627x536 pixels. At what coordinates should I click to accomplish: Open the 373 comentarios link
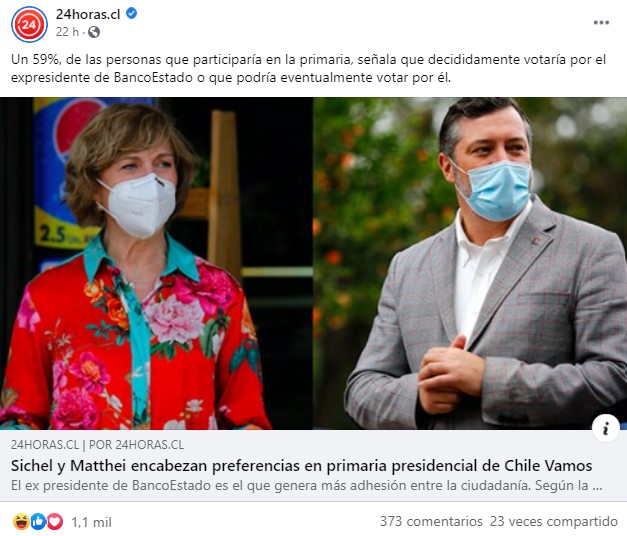pos(431,522)
